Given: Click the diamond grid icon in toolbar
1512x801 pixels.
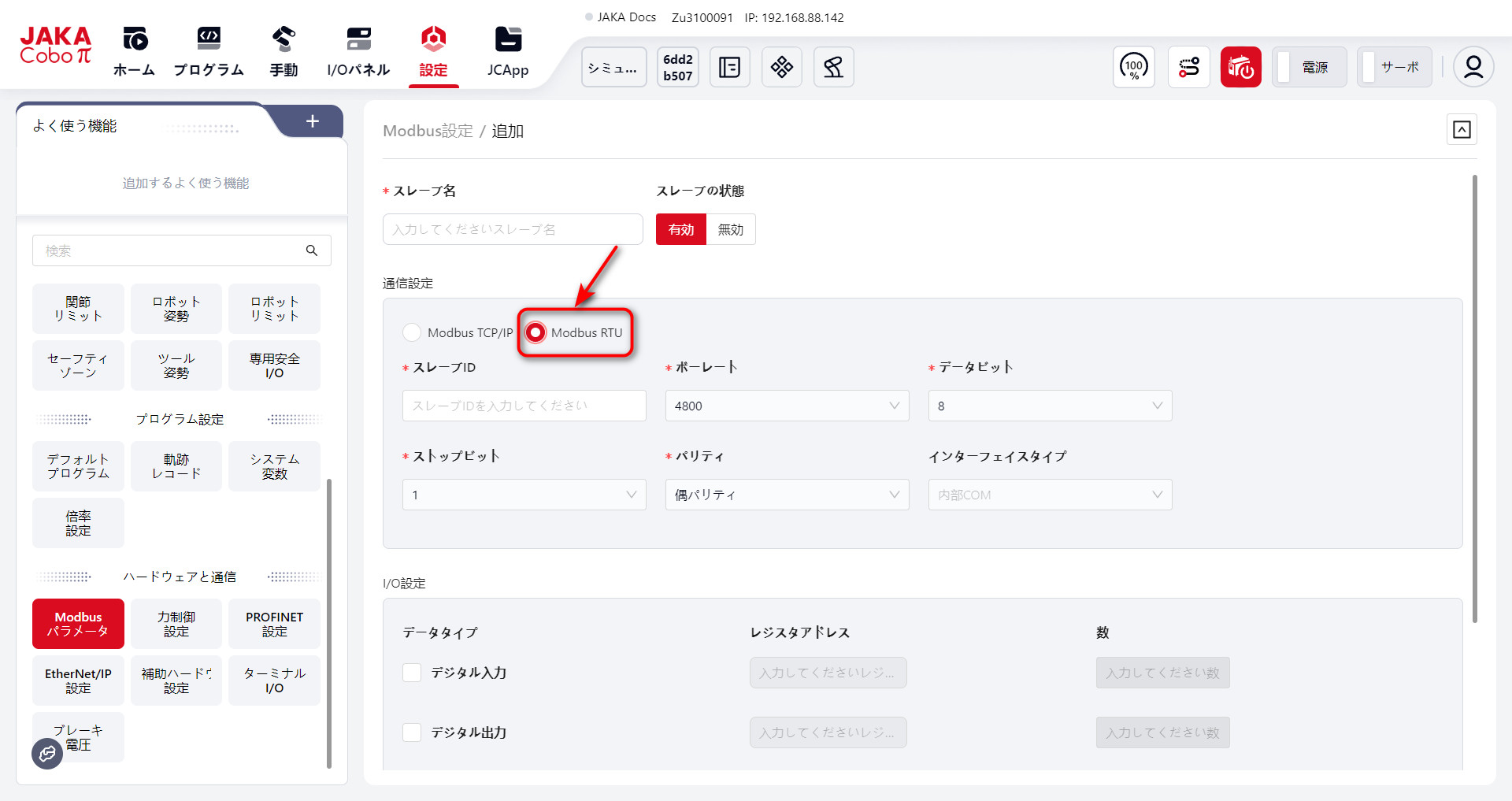Looking at the screenshot, I should 781,67.
